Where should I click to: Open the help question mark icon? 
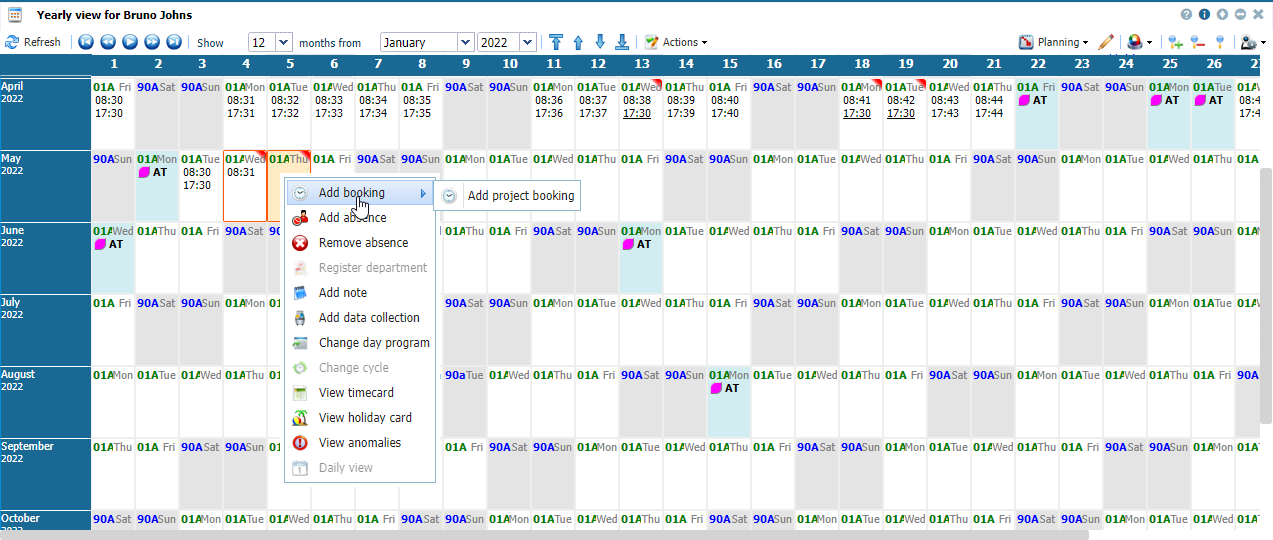[1186, 15]
